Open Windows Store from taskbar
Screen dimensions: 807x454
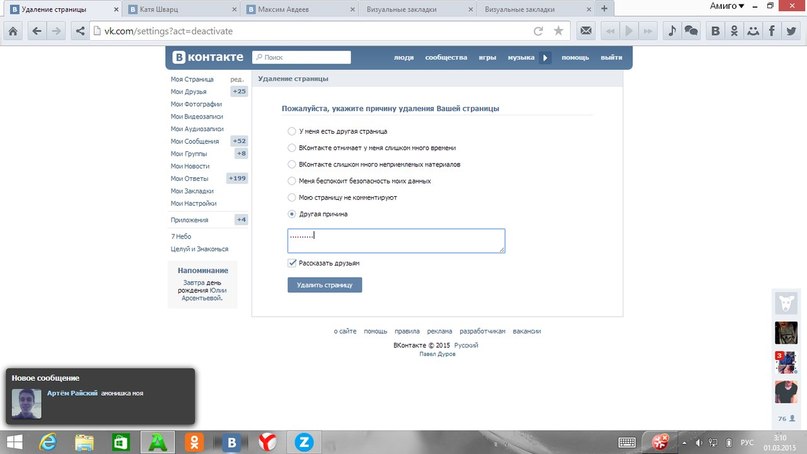click(x=121, y=442)
